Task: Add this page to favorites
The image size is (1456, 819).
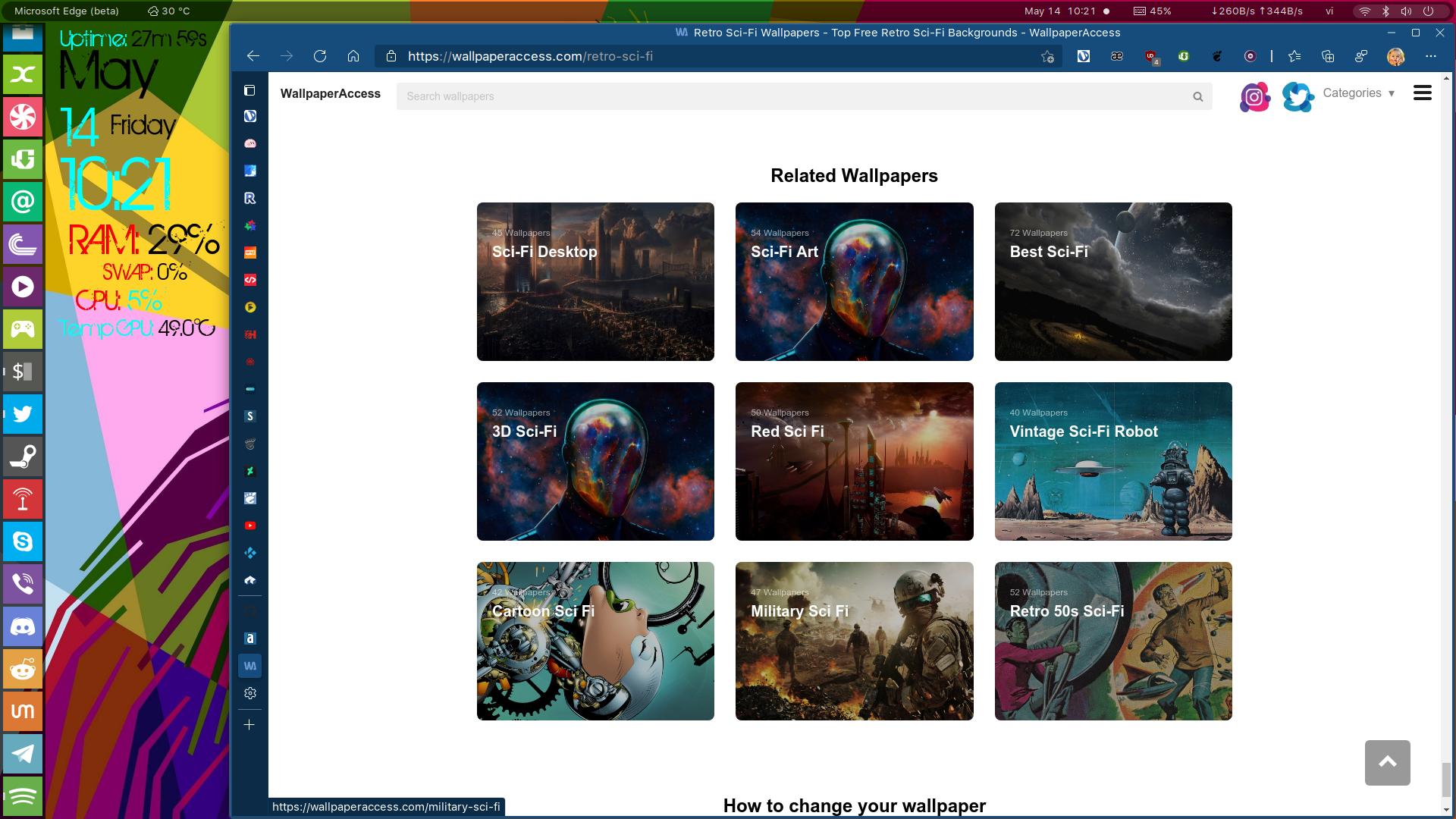Action: [x=1047, y=56]
